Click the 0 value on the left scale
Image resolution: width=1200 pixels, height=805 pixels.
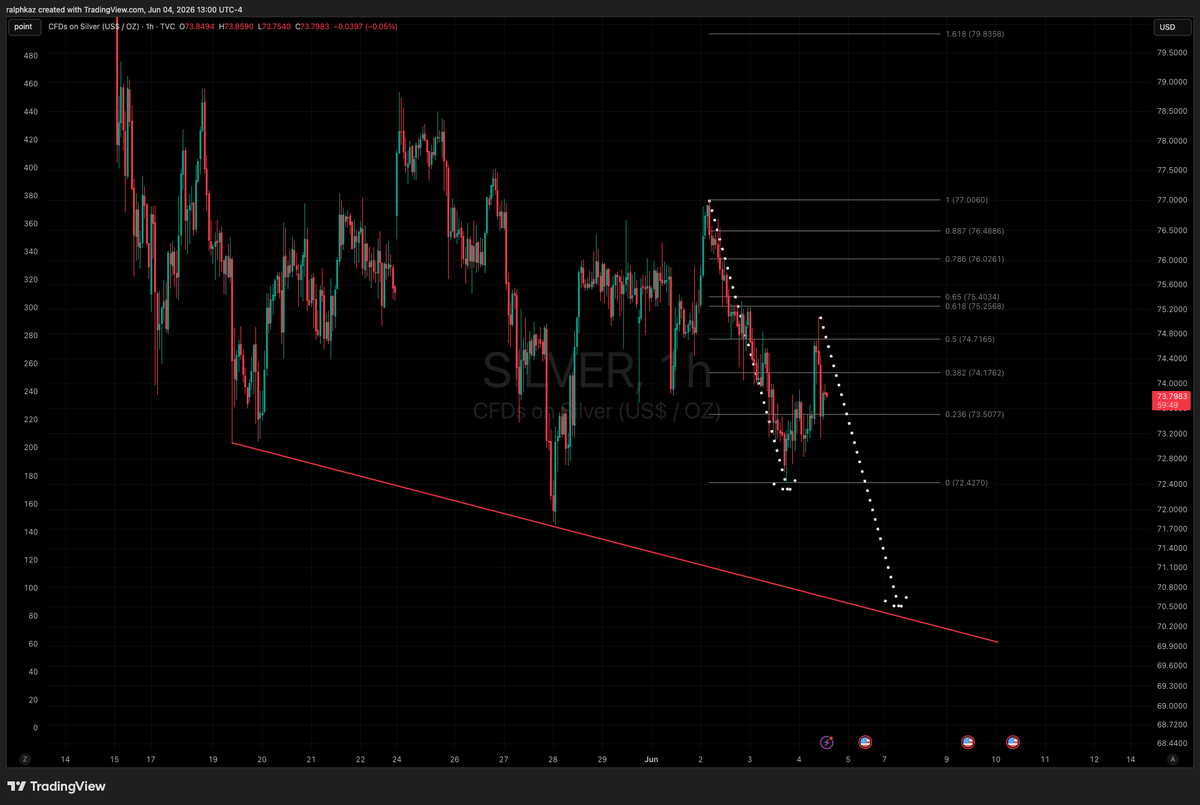pyautogui.click(x=35, y=728)
